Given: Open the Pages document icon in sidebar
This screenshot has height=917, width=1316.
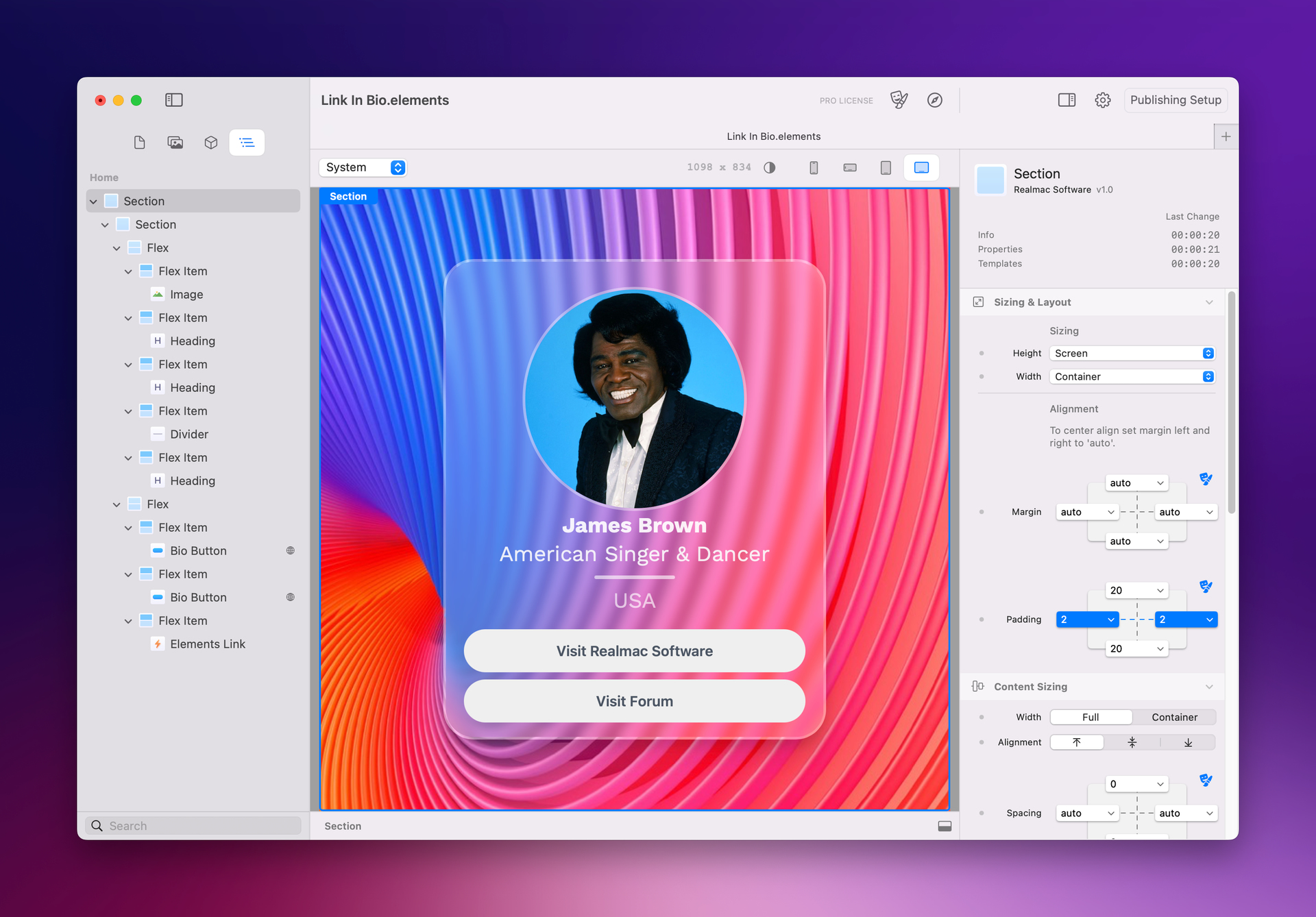Looking at the screenshot, I should pyautogui.click(x=140, y=143).
